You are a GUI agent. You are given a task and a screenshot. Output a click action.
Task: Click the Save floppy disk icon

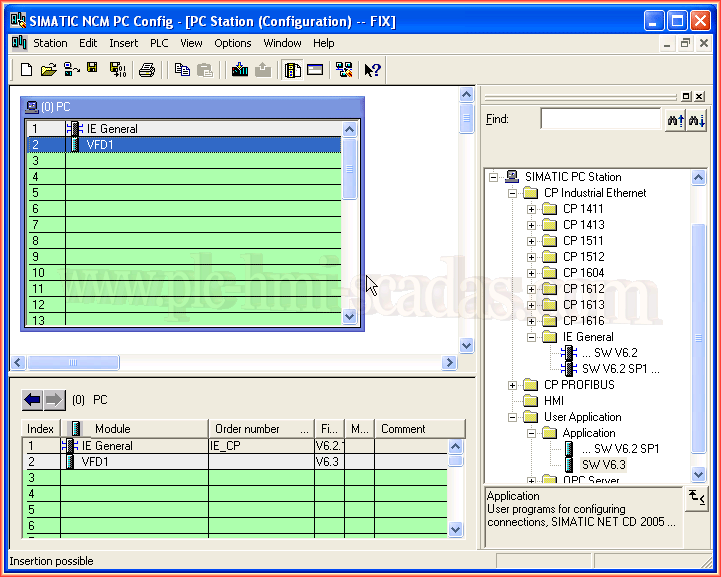click(x=92, y=69)
